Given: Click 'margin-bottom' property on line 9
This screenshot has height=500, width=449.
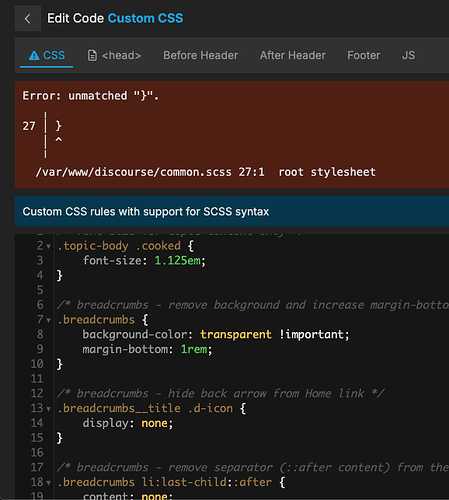Looking at the screenshot, I should pyautogui.click(x=125, y=349).
